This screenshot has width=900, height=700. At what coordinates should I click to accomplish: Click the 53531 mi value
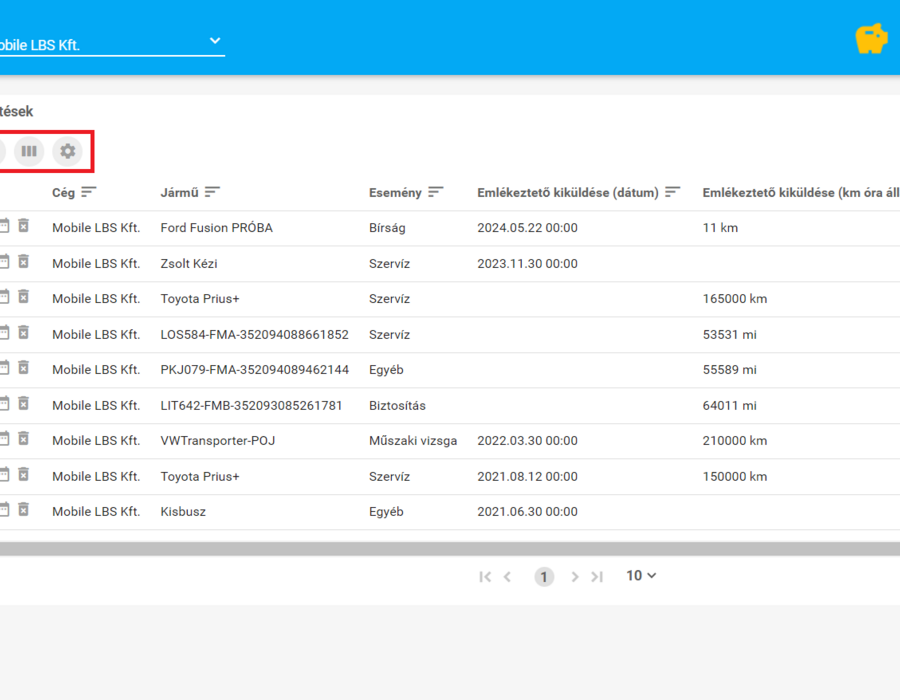(729, 335)
